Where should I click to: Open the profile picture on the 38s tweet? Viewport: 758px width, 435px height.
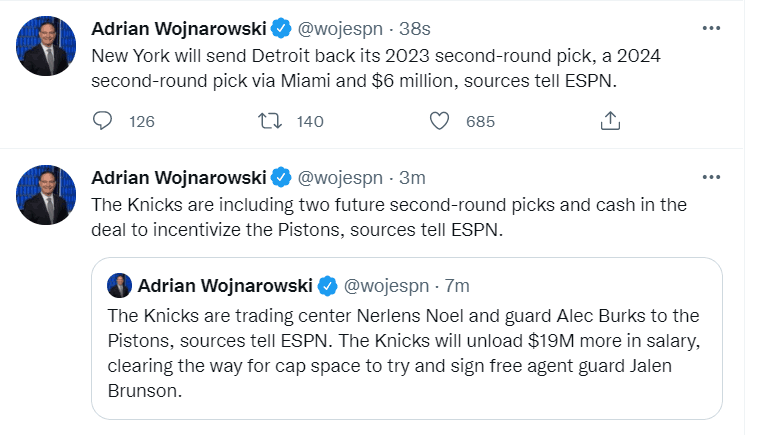[46, 46]
